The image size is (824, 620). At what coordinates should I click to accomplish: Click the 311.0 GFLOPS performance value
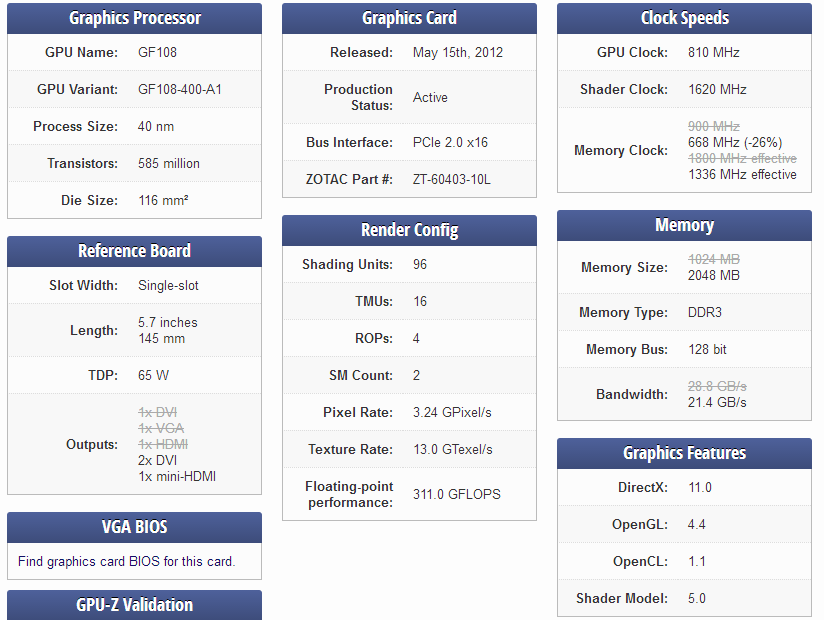click(x=457, y=494)
